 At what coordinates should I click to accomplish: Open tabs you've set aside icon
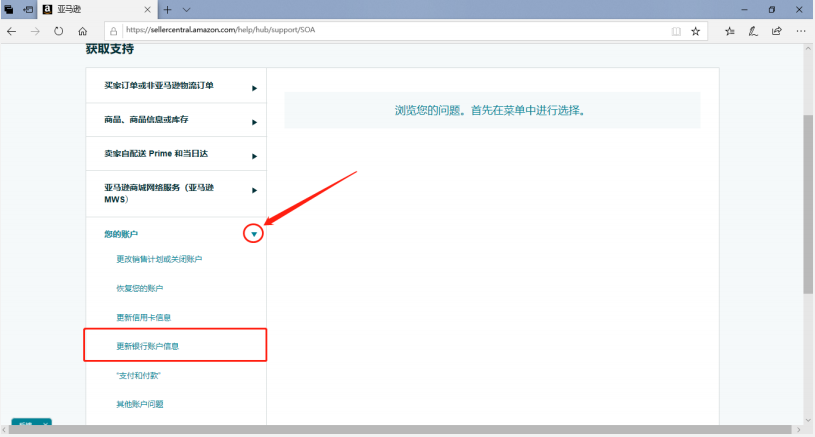tap(9, 9)
